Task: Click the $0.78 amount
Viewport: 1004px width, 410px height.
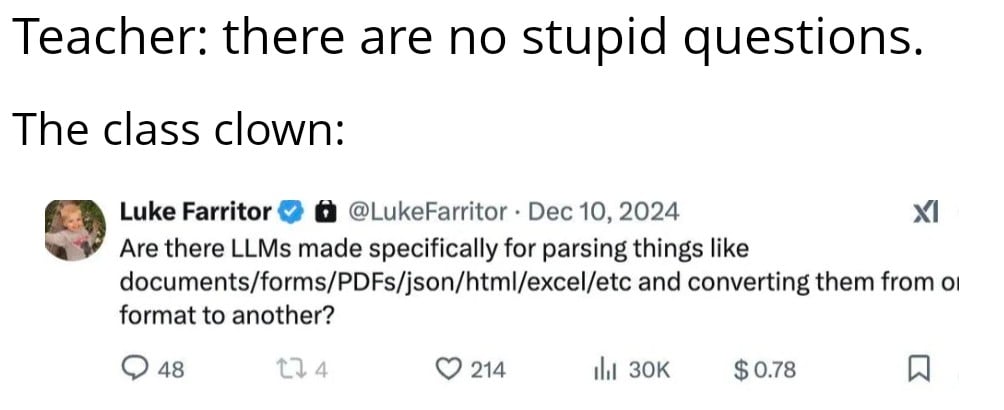Action: (774, 370)
